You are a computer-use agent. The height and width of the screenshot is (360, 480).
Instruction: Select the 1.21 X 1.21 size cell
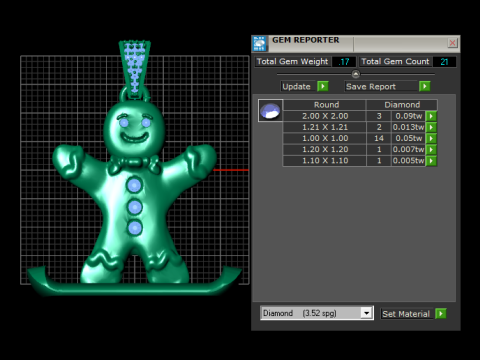[324, 127]
